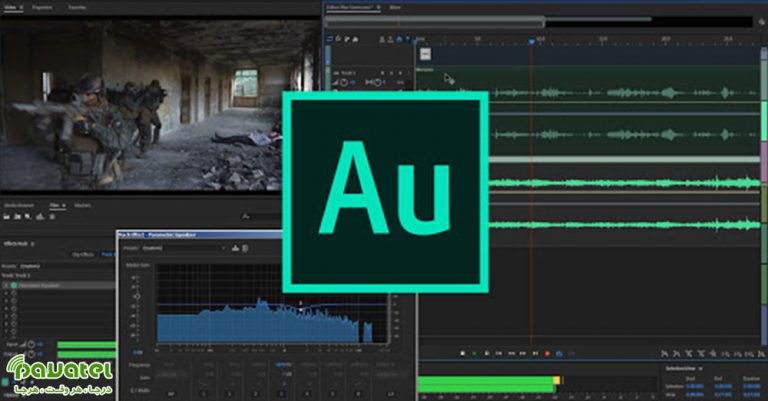Enable the HP band in Parametric Equalizer
Image resolution: width=768 pixels, height=401 pixels.
[x=171, y=394]
